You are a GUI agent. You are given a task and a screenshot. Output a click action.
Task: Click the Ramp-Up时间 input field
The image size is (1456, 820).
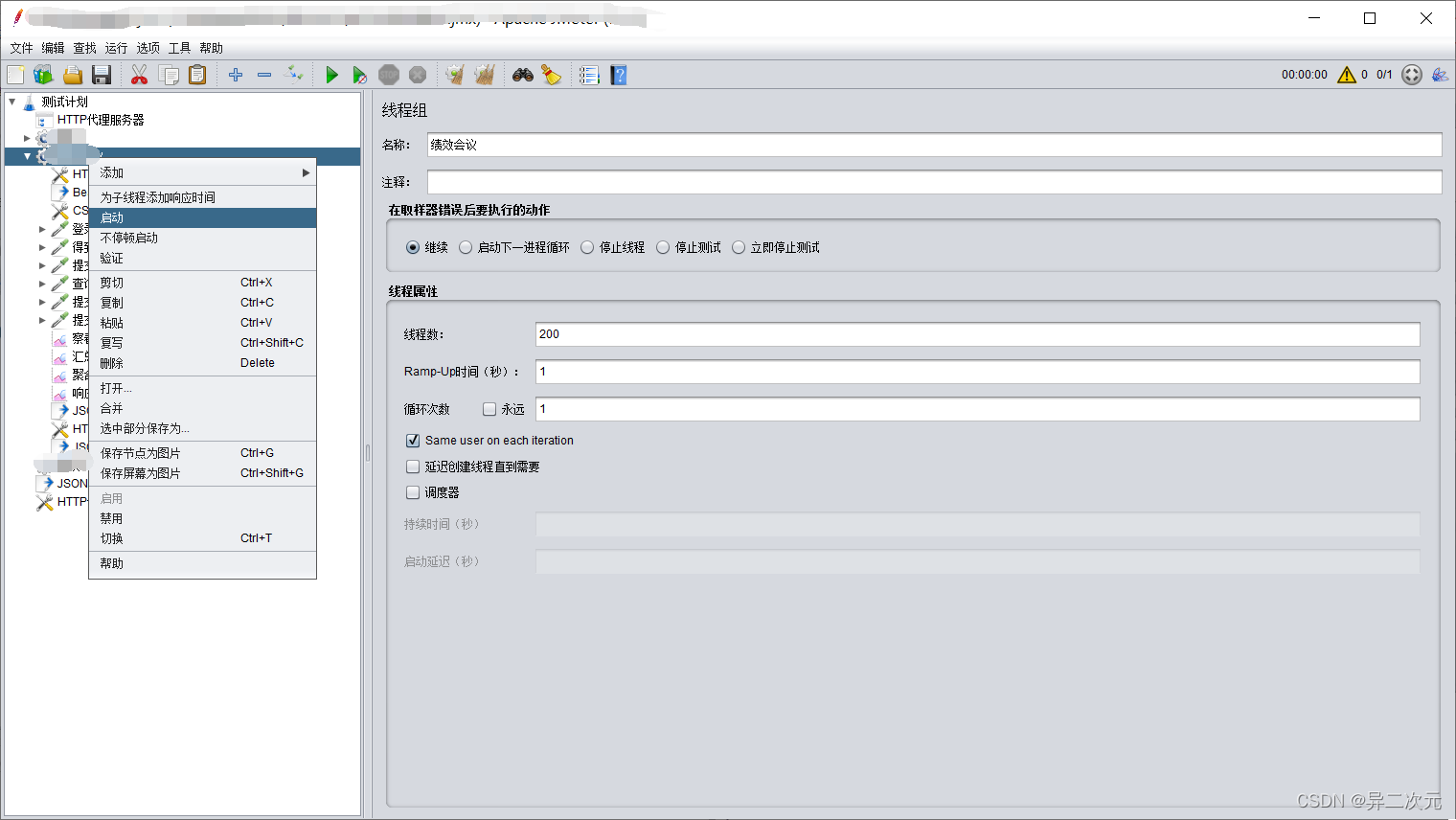[x=977, y=372]
